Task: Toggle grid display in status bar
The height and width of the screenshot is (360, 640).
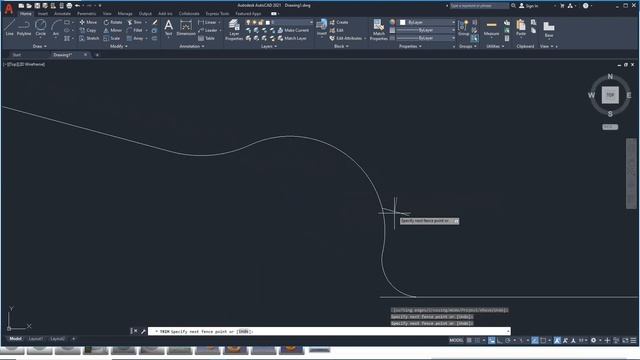Action: (x=469, y=340)
